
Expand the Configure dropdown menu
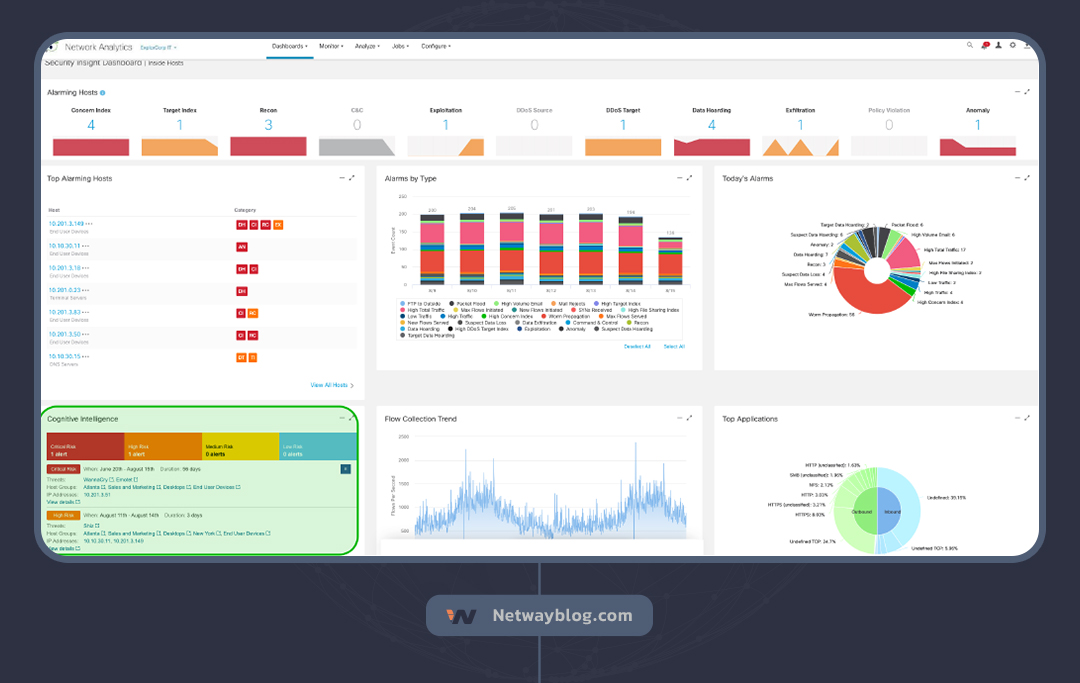436,46
